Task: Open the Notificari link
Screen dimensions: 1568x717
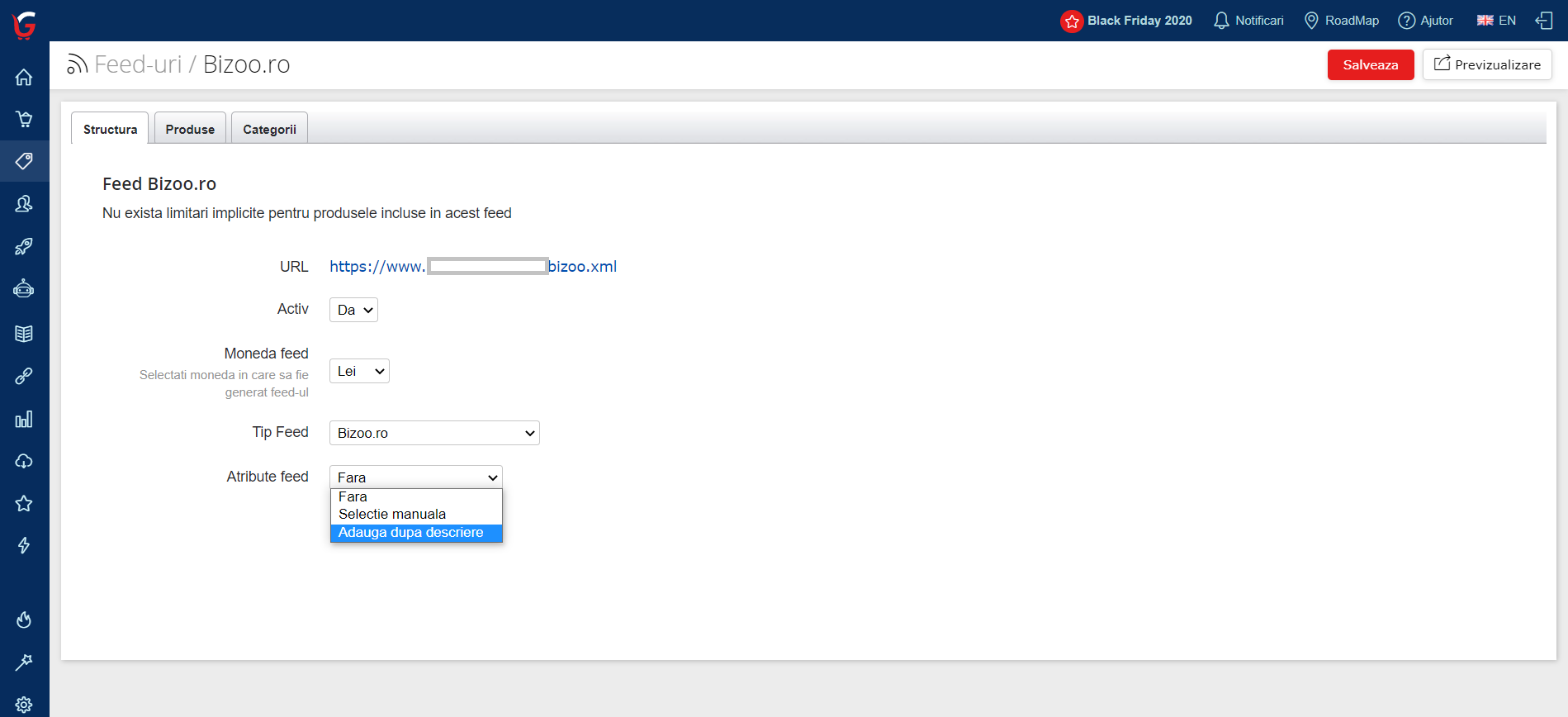Action: click(x=1259, y=21)
